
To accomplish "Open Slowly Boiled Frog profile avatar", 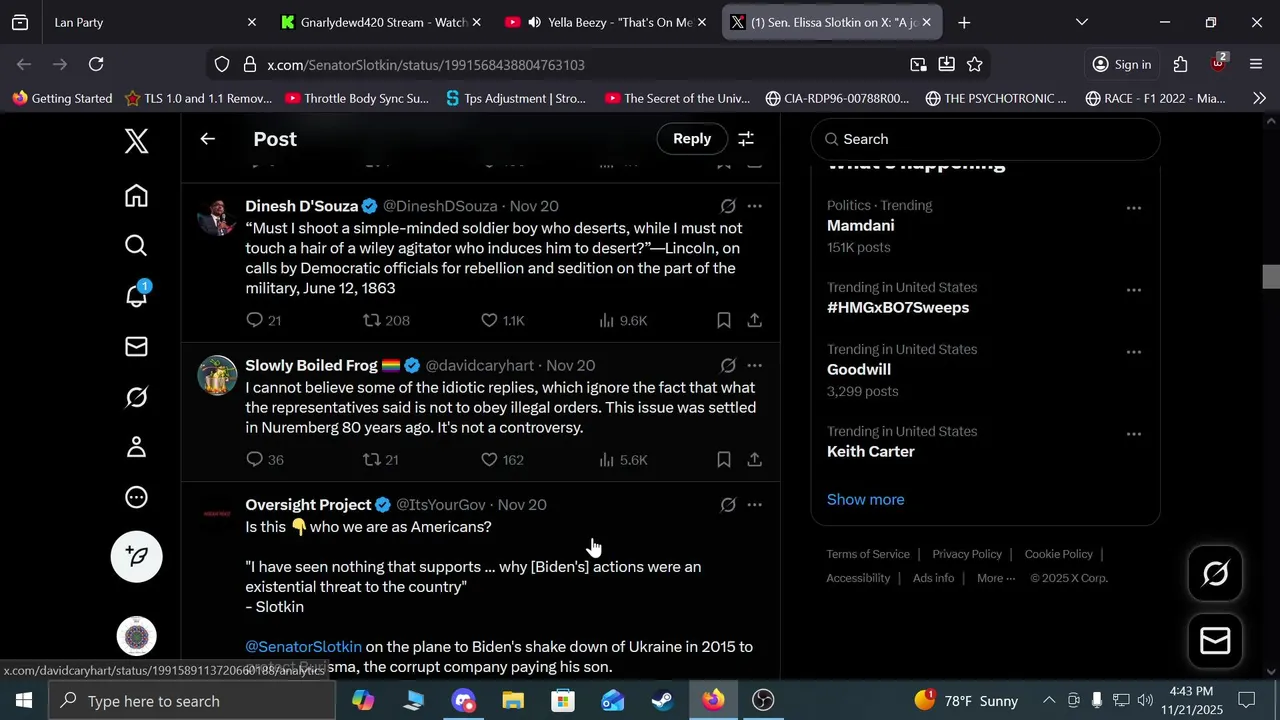I will click(x=217, y=375).
